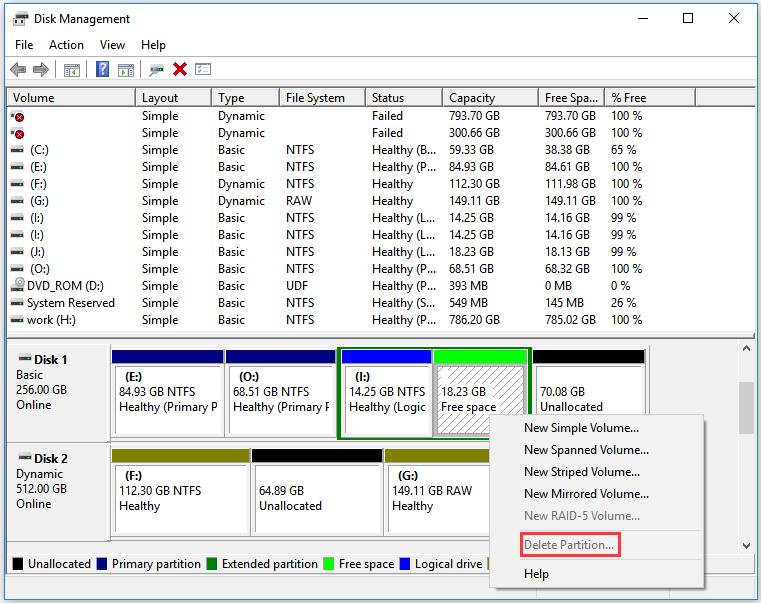Click the Connect/Rescan disk toolbar icon
The image size is (761, 603).
[x=156, y=70]
